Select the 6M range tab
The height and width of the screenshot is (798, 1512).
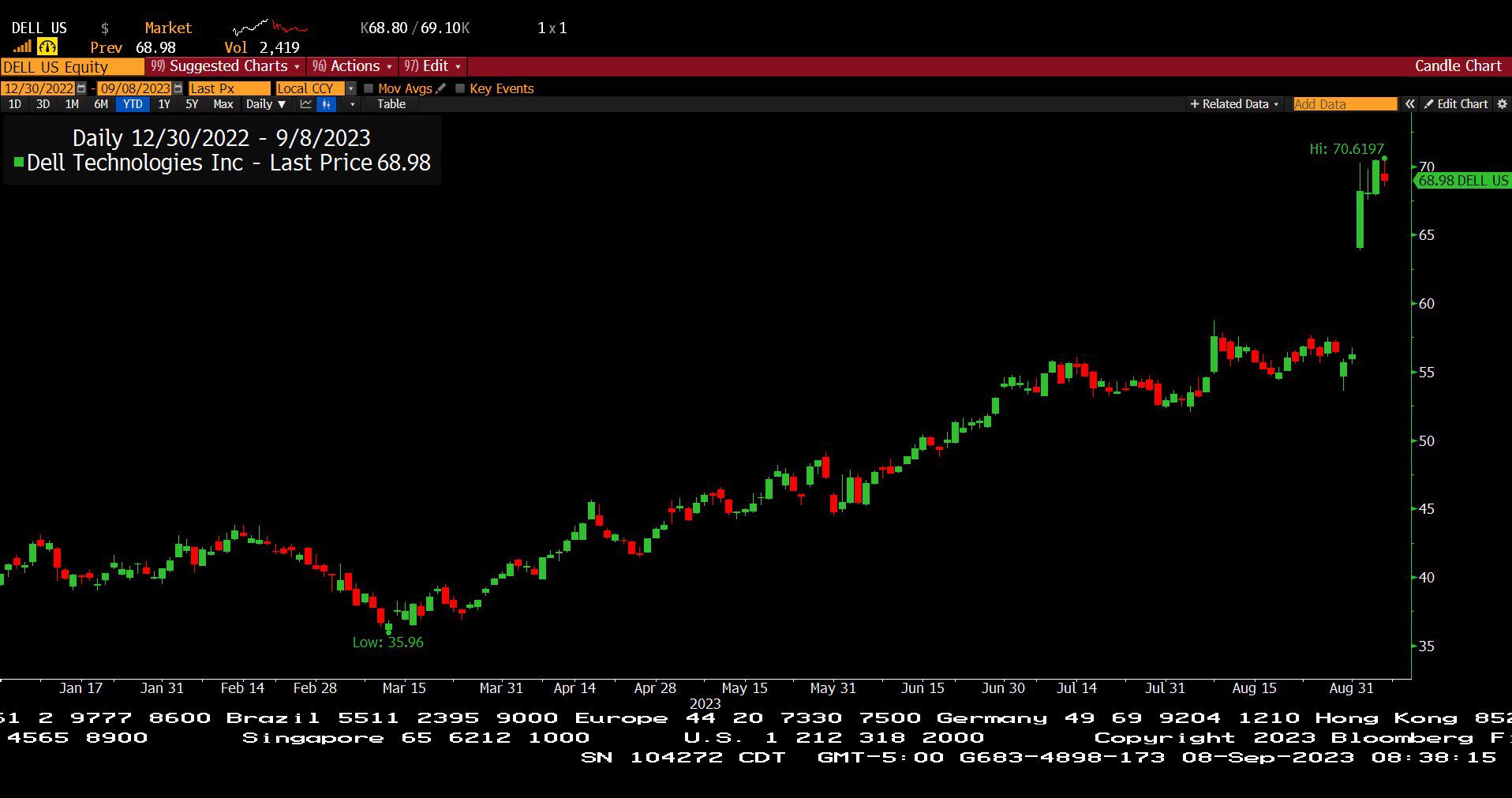(x=101, y=104)
